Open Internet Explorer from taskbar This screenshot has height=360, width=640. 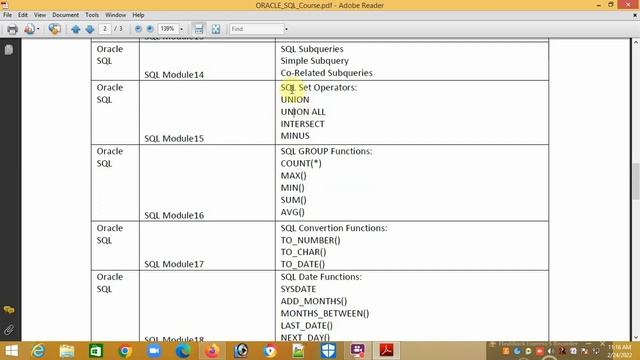pos(38,351)
